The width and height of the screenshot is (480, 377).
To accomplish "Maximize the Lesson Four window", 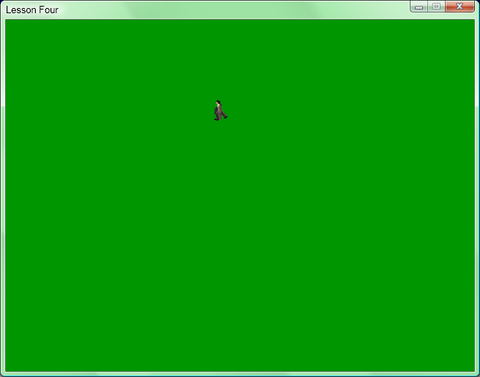I will coord(437,7).
